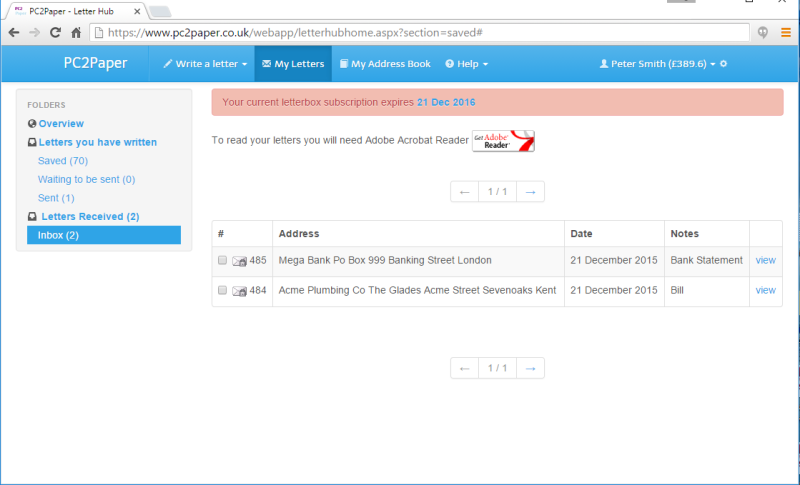Open Letters Received (2) folder
Screen dimensions: 800x485
[90, 216]
